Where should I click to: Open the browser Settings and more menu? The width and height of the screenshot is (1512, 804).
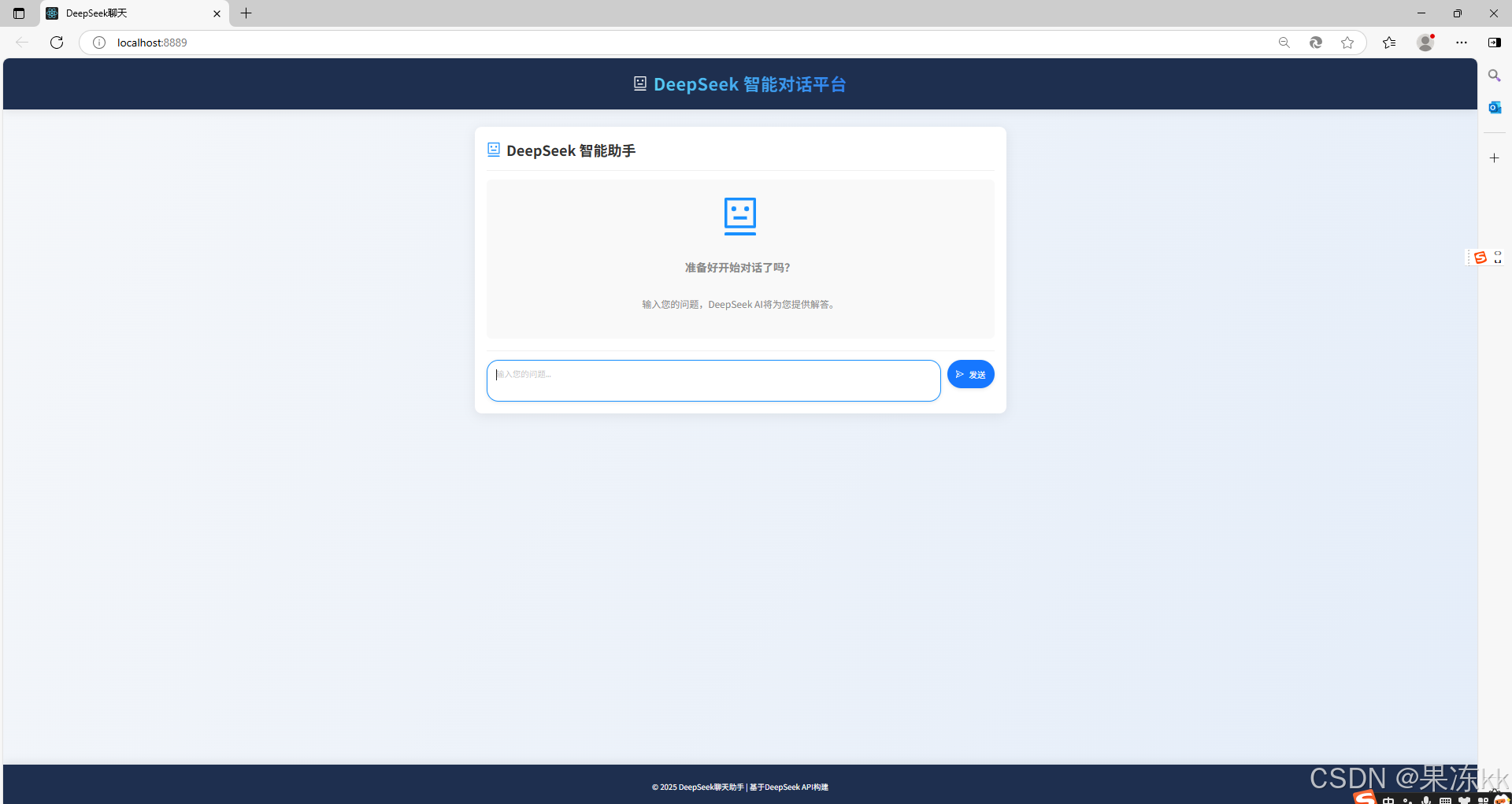[1462, 43]
